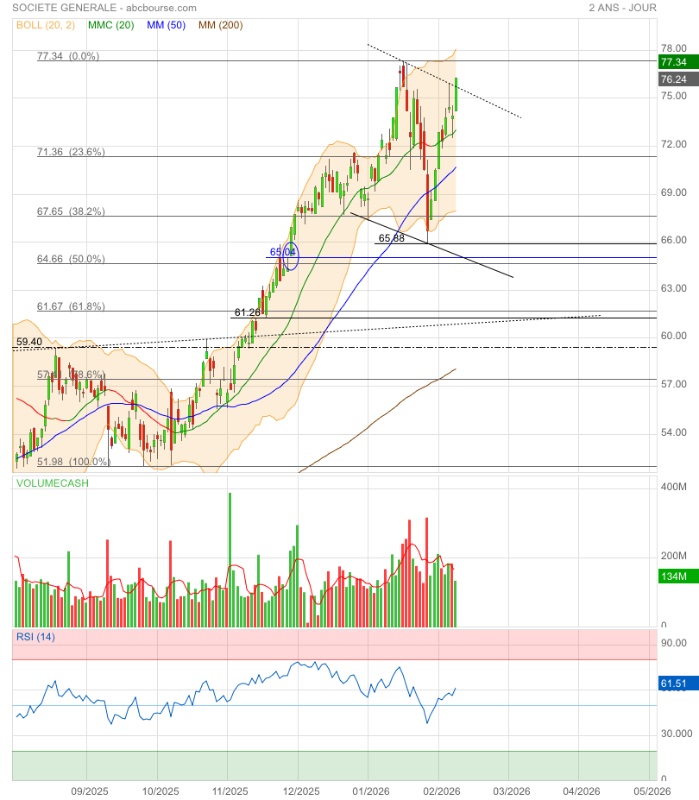Viewport: 699px width, 800px height.
Task: Click the 61.26 support level label
Action: click(247, 312)
